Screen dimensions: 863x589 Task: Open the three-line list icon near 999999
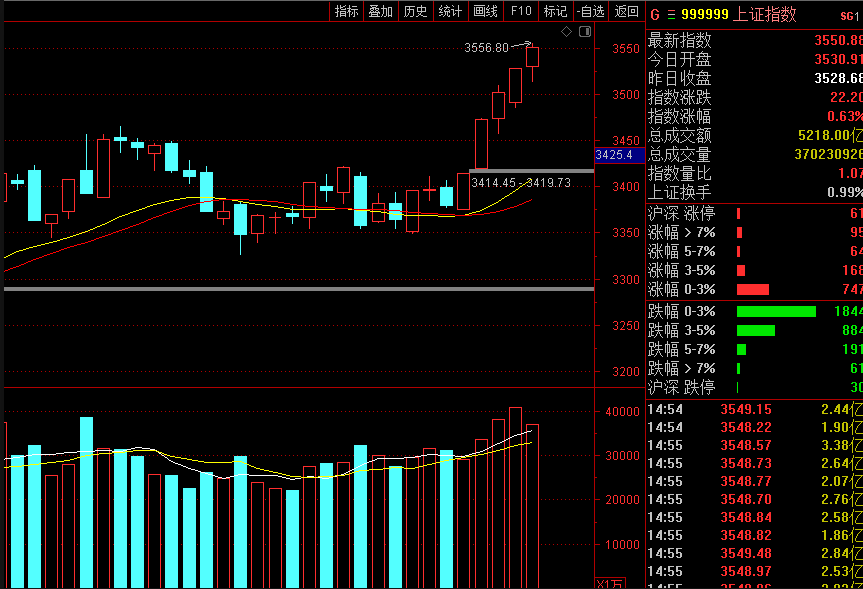click(x=671, y=15)
